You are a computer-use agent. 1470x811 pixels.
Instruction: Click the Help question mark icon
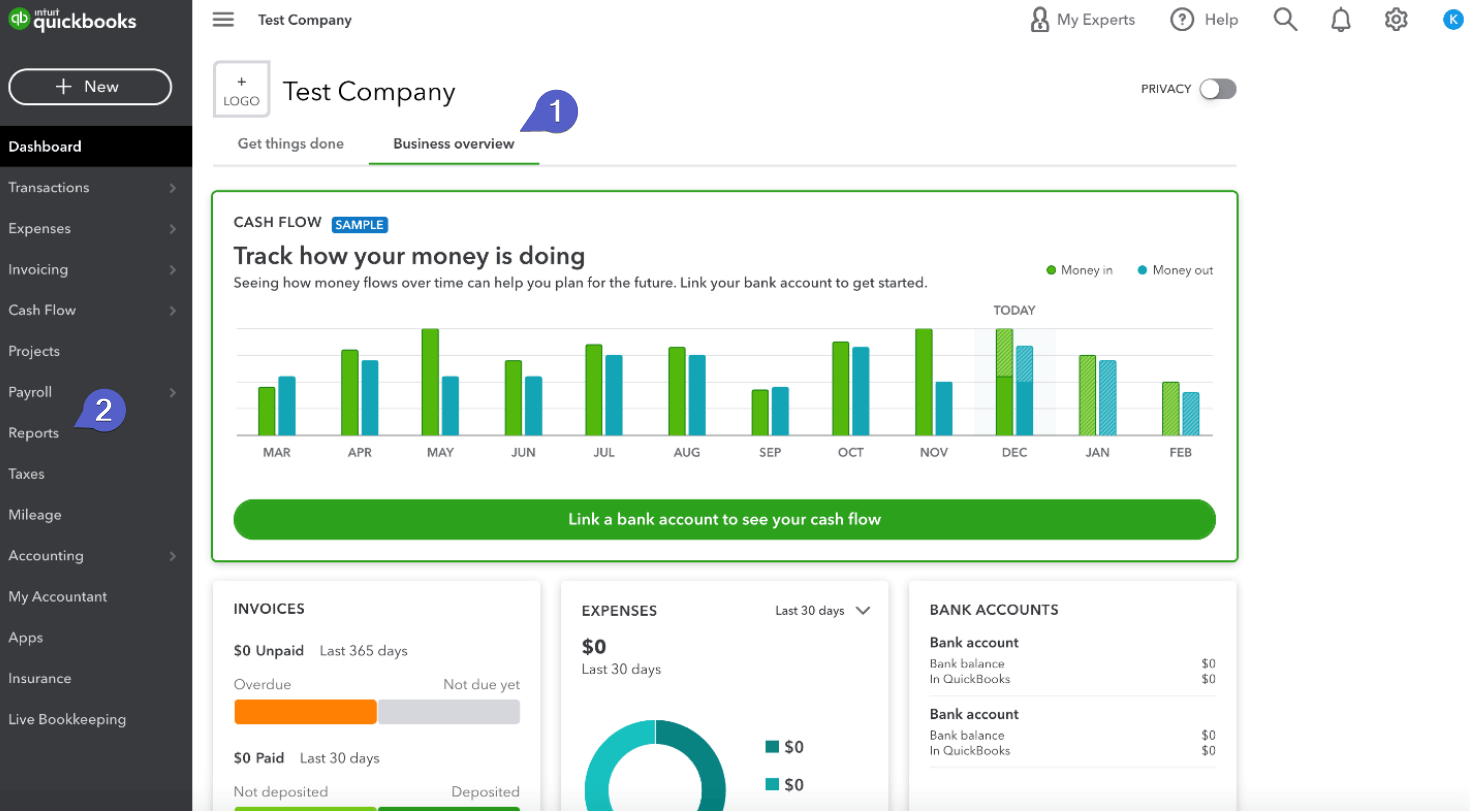pos(1182,20)
